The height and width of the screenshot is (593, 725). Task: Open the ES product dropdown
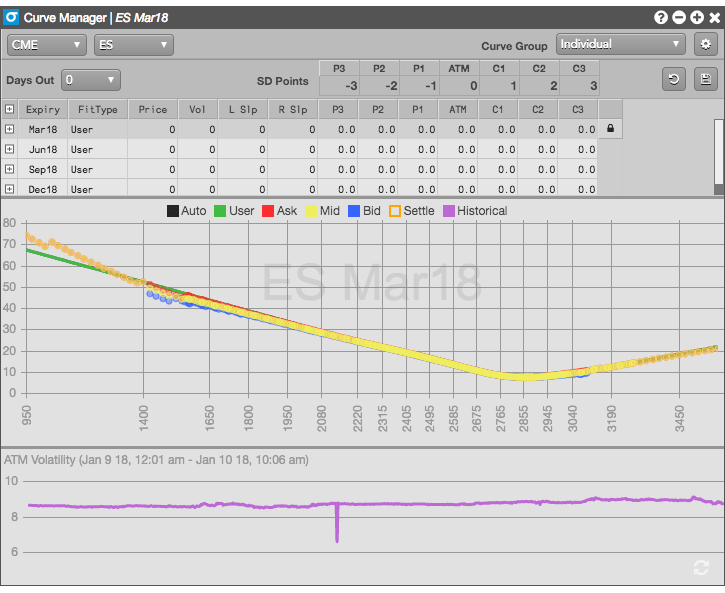(134, 45)
